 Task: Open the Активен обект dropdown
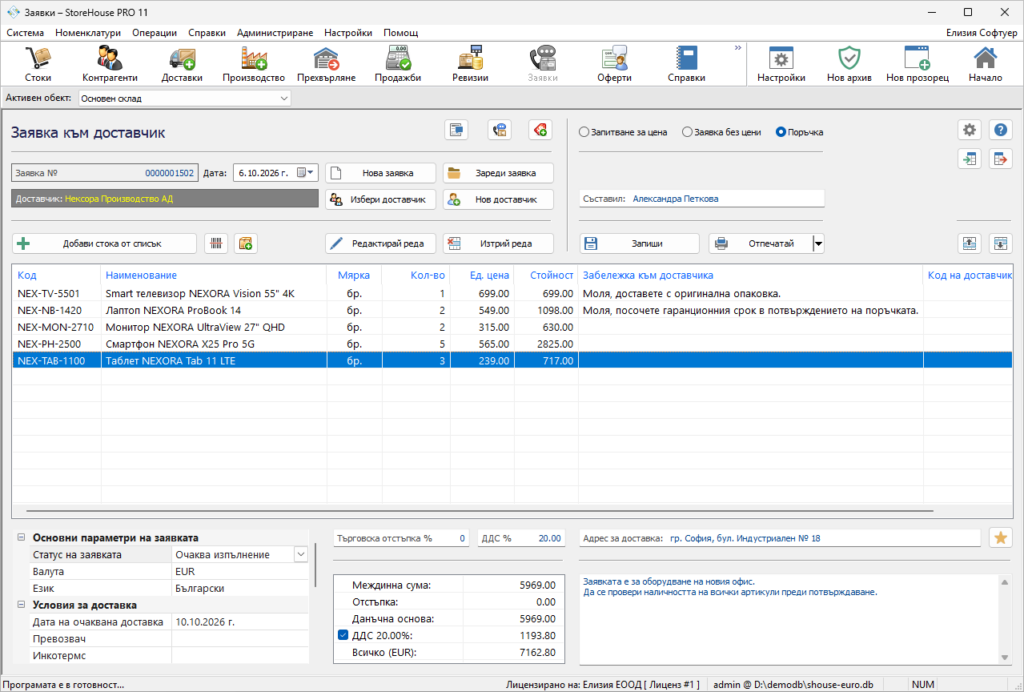pyautogui.click(x=283, y=99)
